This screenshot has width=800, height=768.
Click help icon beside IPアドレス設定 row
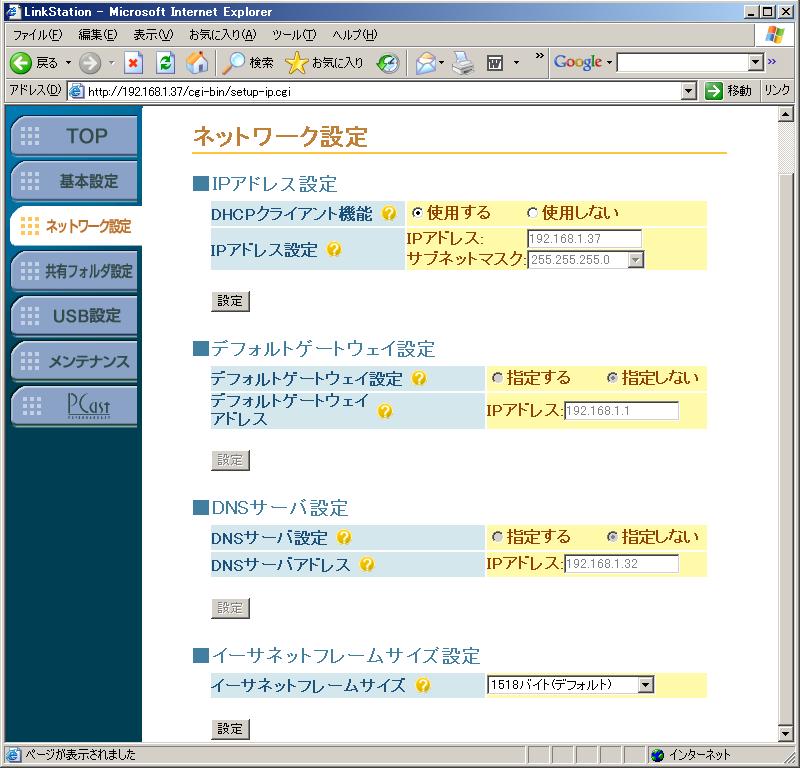tap(334, 249)
